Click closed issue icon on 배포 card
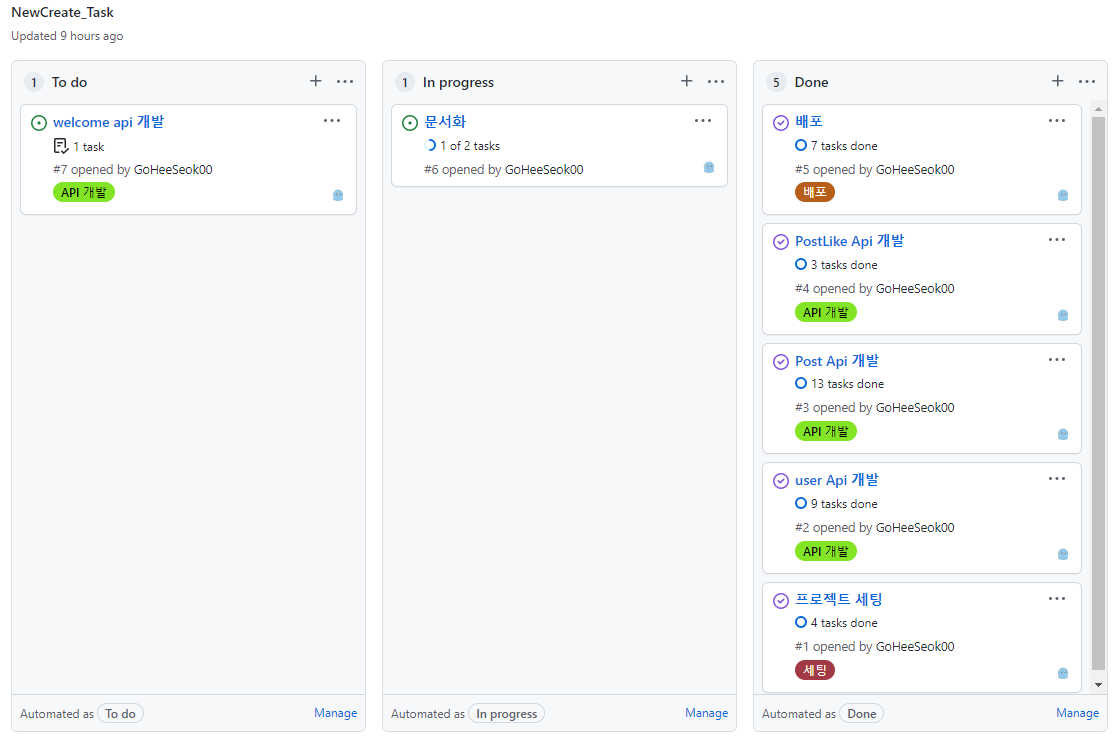 click(x=781, y=123)
